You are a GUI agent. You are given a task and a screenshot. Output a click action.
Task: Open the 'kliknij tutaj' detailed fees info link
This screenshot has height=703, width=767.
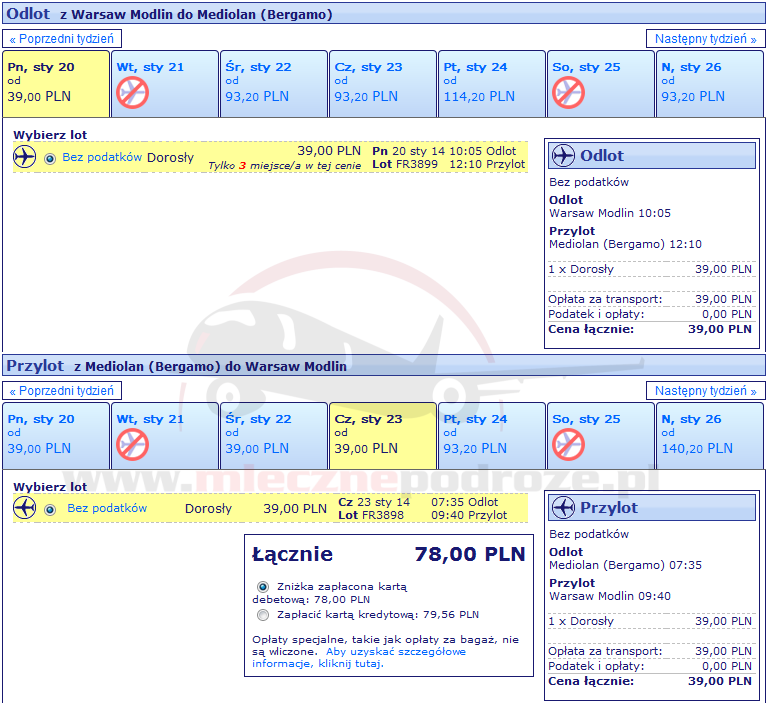coord(350,664)
